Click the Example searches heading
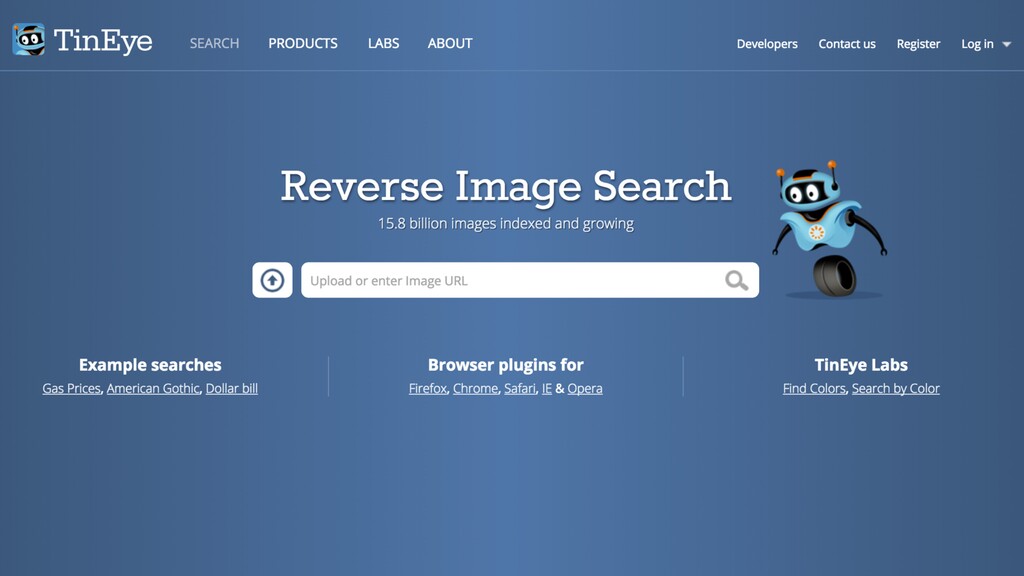This screenshot has height=576, width=1024. pos(150,364)
